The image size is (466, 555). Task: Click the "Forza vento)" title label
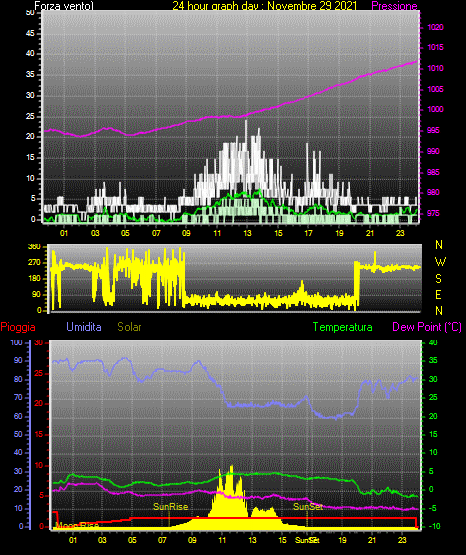[64, 6]
